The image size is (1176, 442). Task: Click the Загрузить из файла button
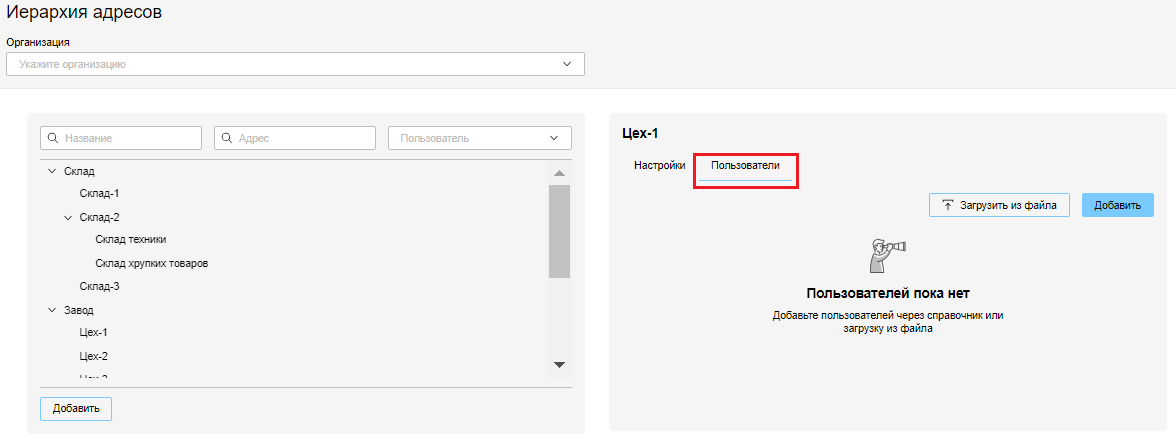pyautogui.click(x=1000, y=205)
